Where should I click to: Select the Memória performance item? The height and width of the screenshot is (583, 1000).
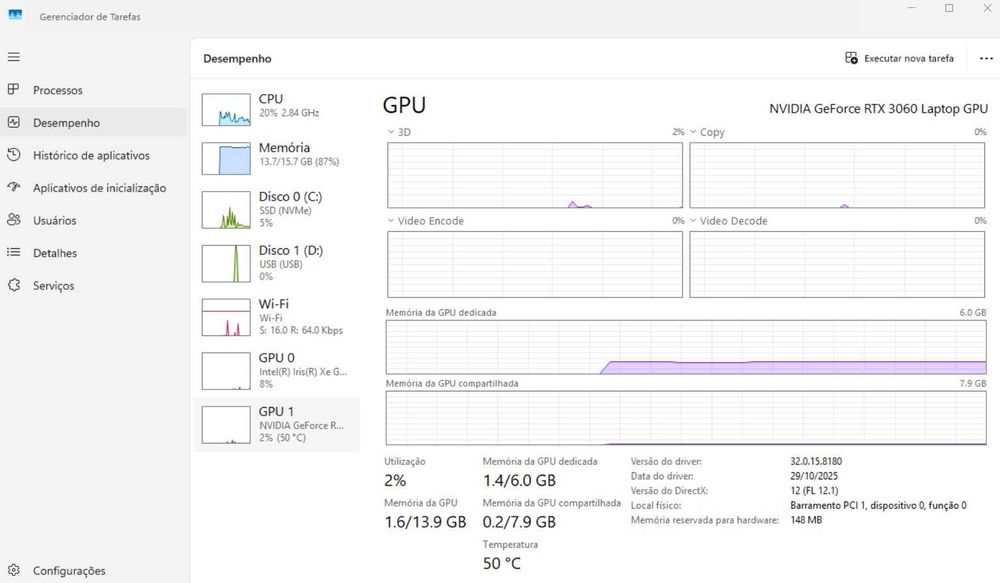click(277, 158)
